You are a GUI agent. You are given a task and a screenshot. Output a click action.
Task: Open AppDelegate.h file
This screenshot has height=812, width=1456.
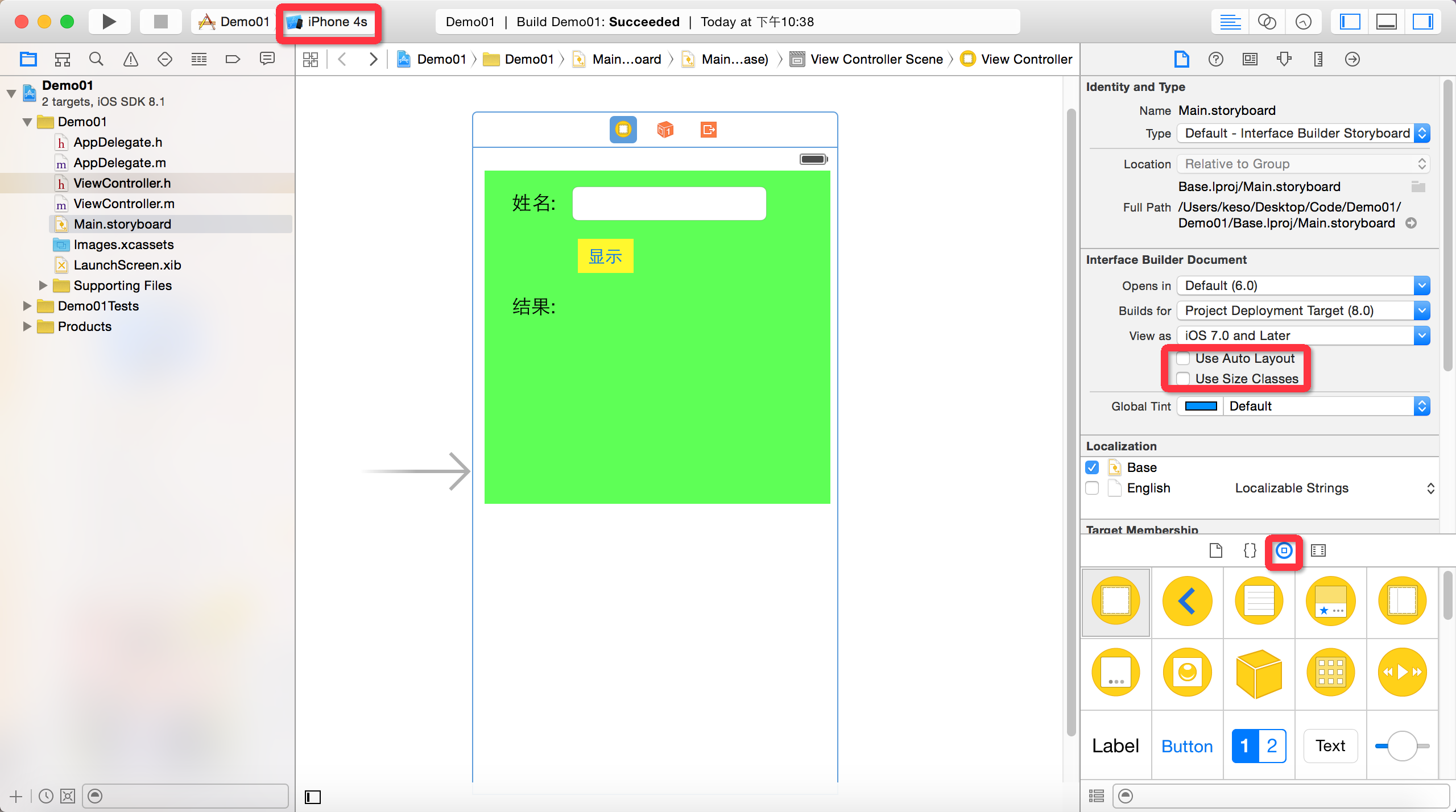click(x=118, y=142)
